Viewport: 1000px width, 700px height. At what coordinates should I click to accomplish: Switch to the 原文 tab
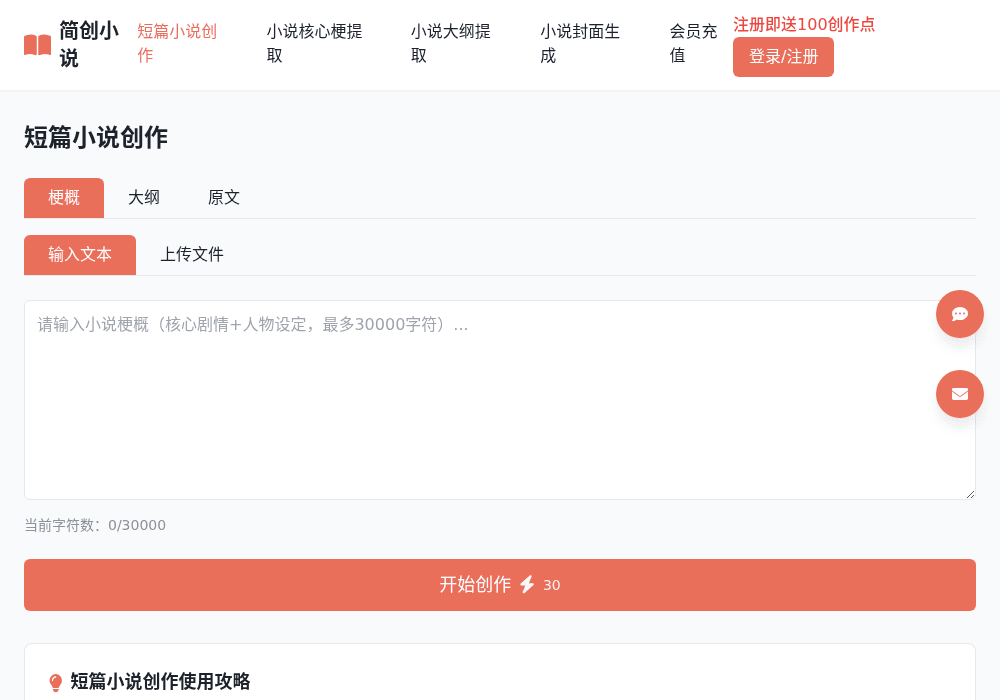tap(224, 198)
